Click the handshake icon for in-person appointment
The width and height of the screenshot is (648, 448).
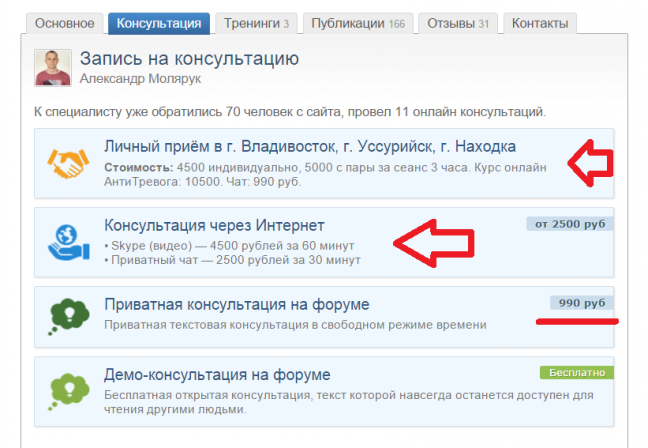coord(65,163)
